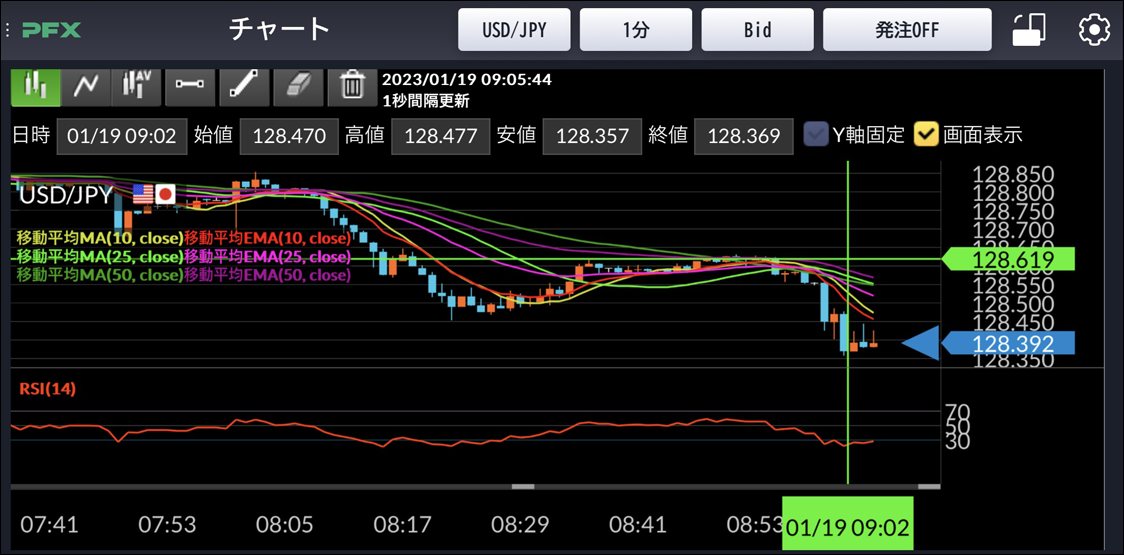This screenshot has height=555, width=1124.
Task: Click the 08:41 time axis label
Action: (637, 526)
